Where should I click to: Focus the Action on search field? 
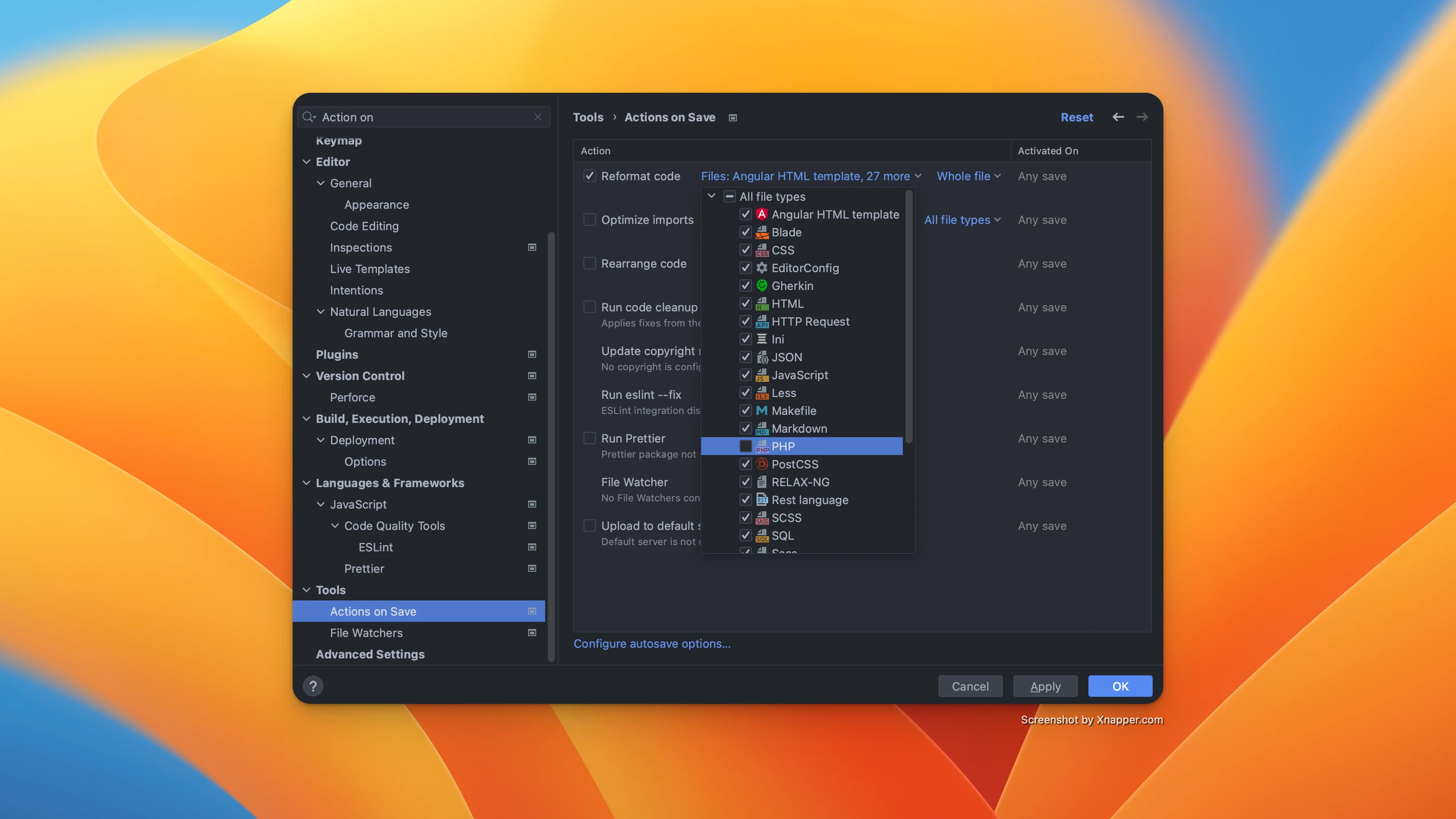pos(424,117)
